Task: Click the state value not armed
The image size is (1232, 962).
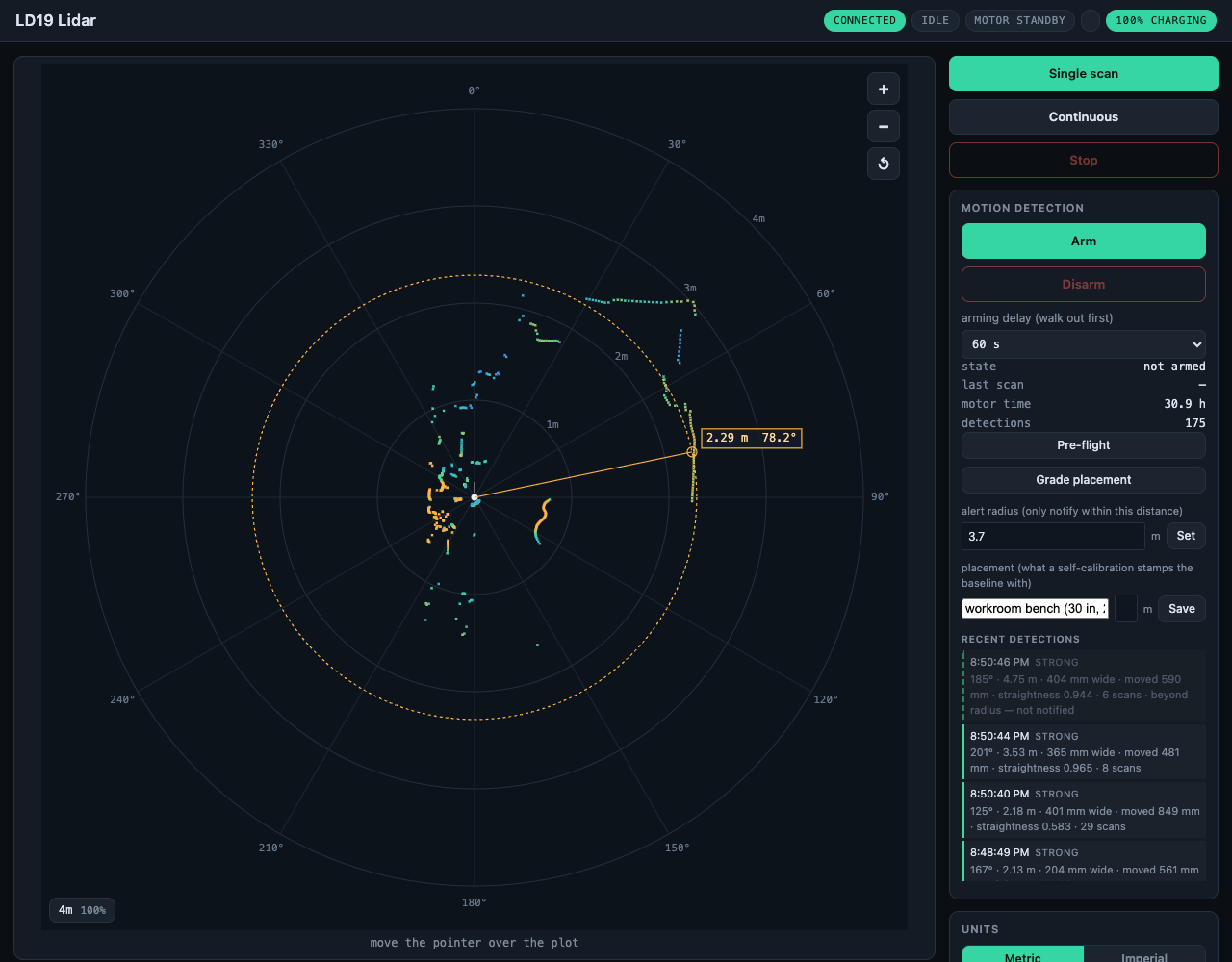Action: [1174, 367]
